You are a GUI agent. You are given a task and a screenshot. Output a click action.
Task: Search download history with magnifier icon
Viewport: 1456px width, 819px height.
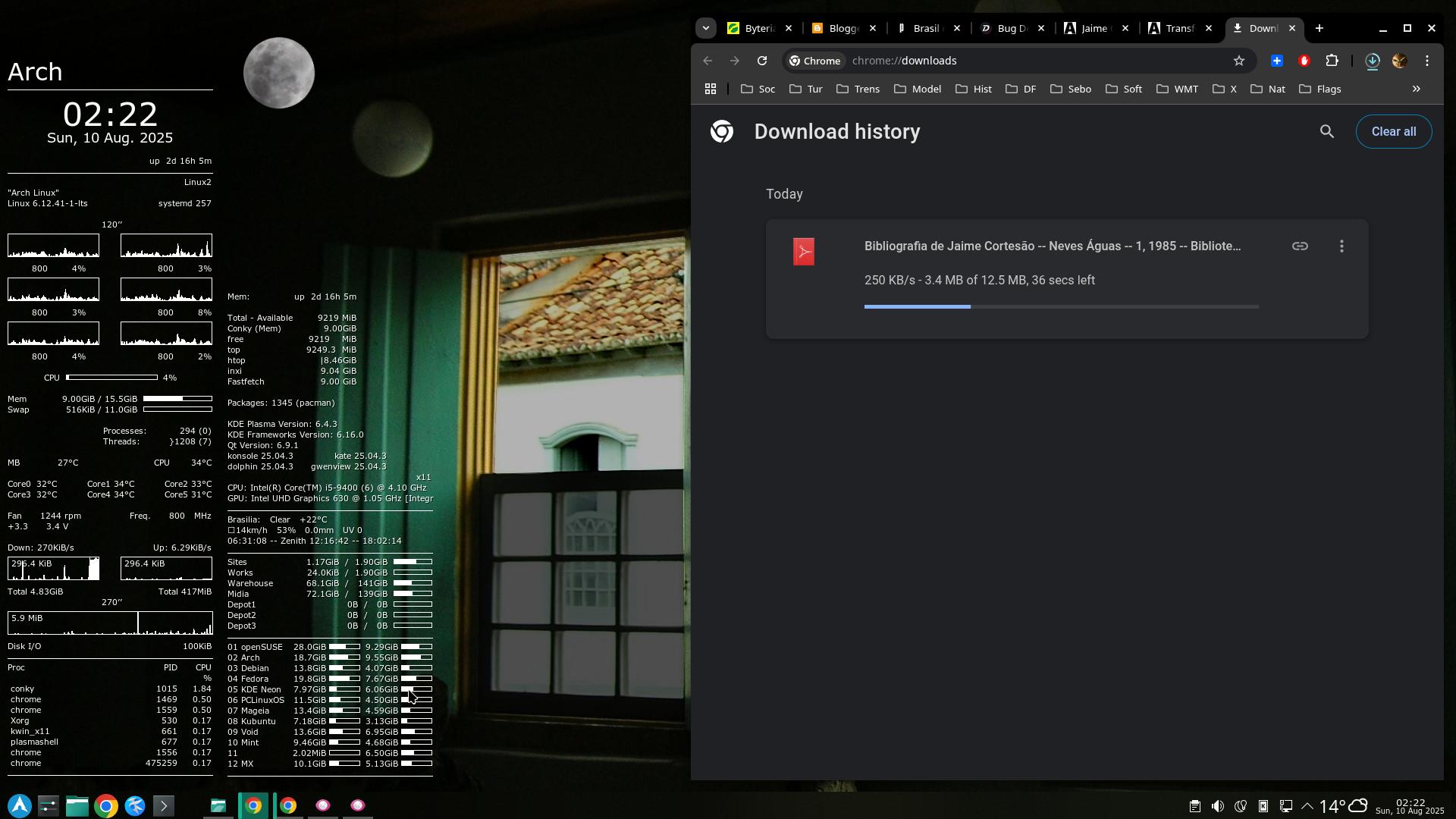1326,132
